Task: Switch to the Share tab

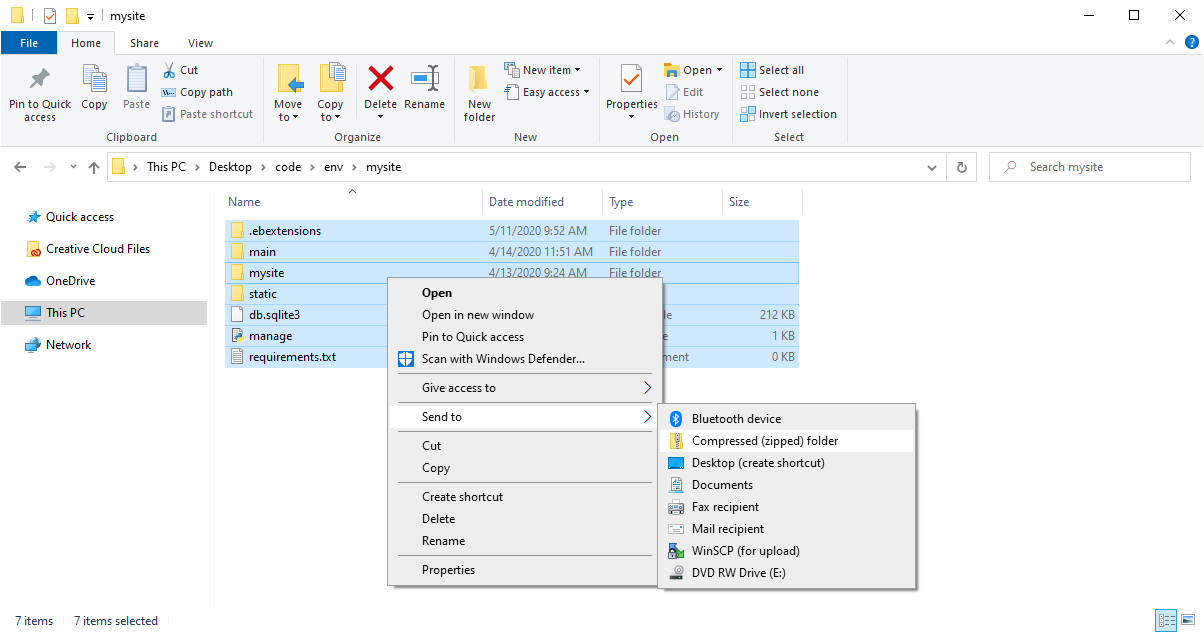Action: (144, 43)
